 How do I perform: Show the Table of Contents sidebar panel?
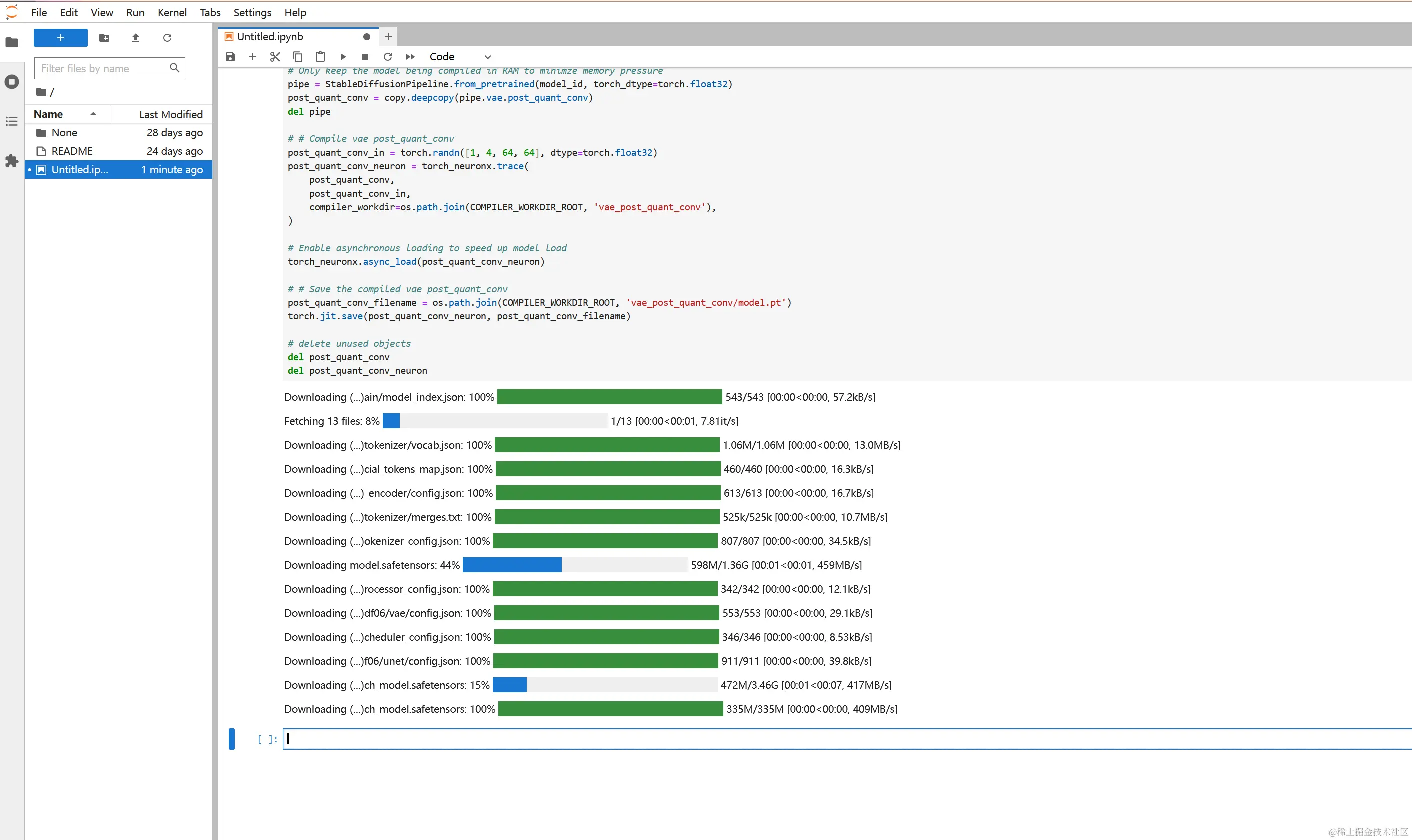pyautogui.click(x=12, y=122)
